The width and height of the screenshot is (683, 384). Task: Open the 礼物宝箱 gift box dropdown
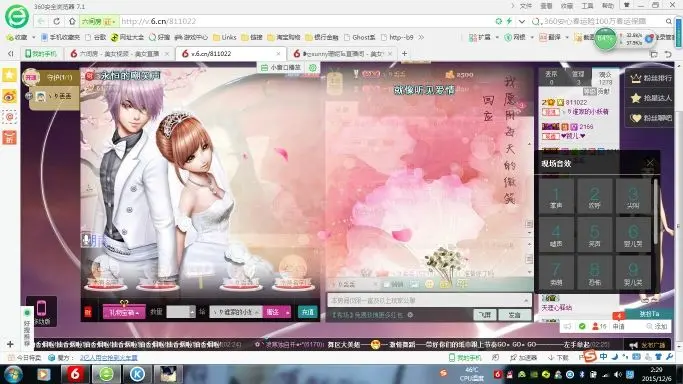(124, 312)
